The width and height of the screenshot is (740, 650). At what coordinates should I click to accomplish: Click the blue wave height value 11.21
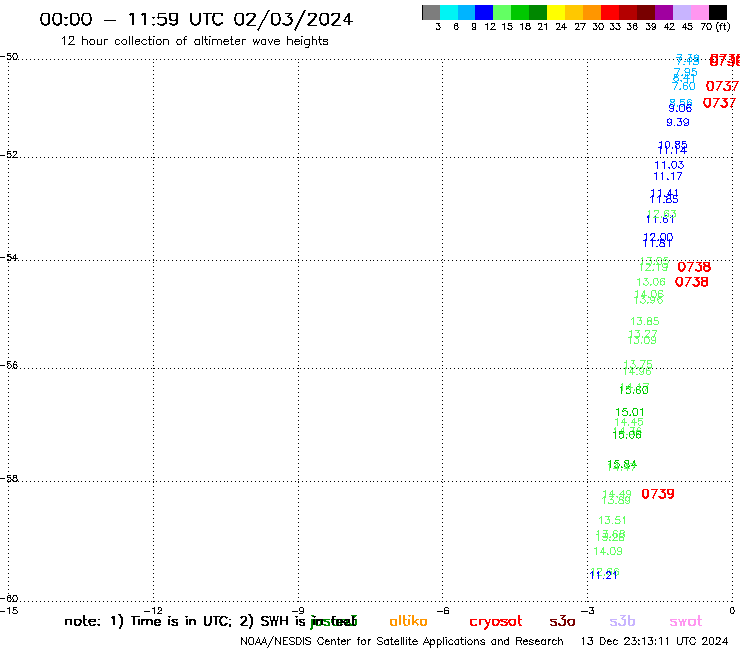pyautogui.click(x=604, y=575)
